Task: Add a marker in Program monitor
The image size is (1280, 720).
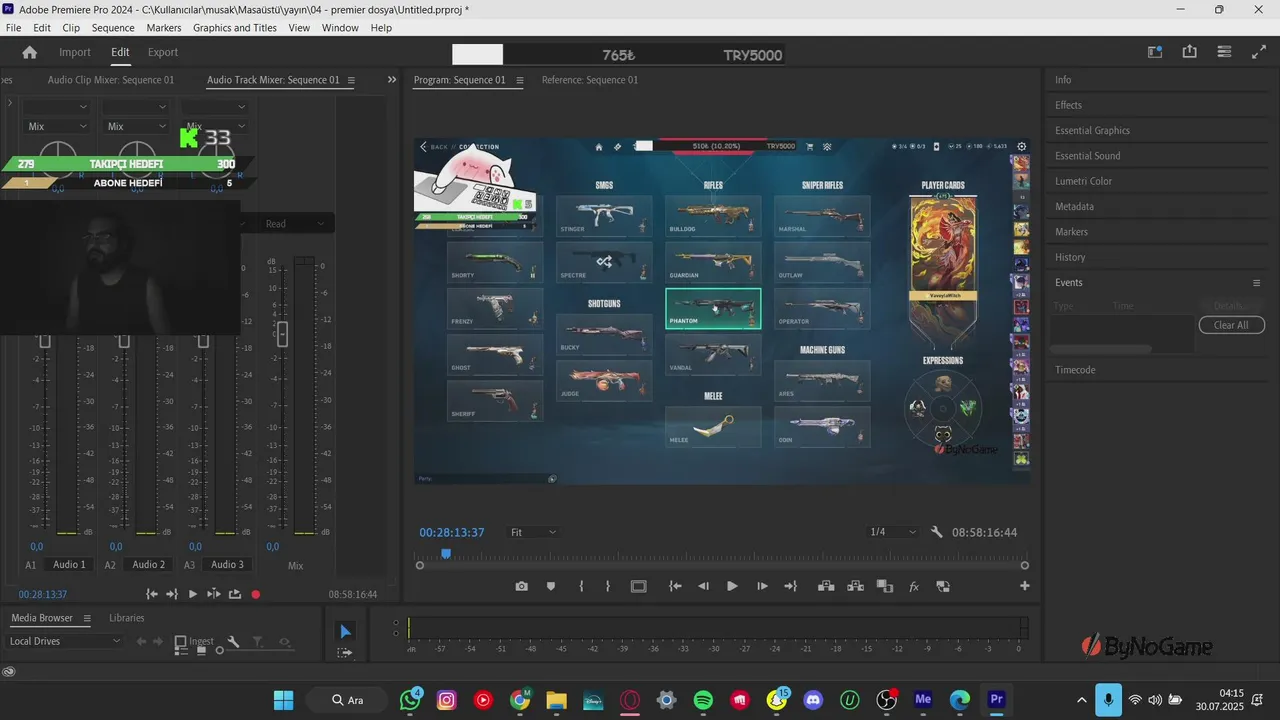Action: click(551, 587)
